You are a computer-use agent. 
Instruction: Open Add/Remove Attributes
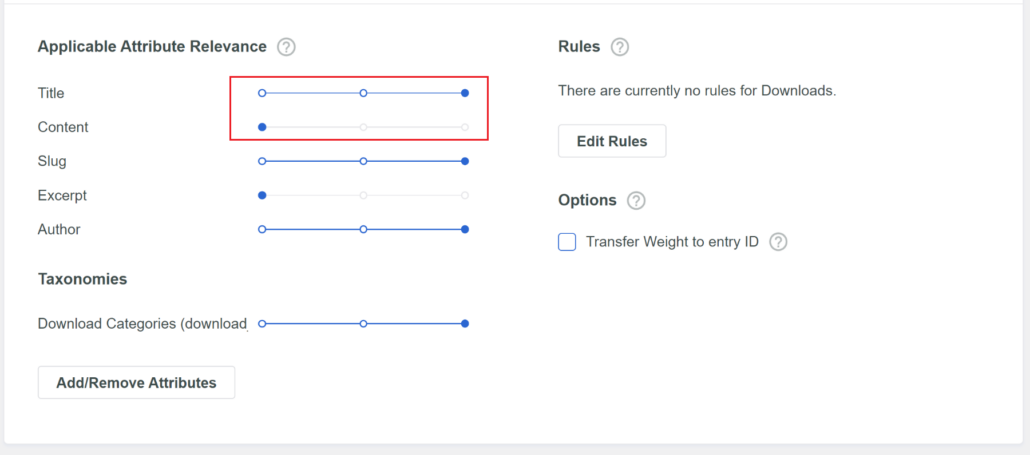[137, 383]
